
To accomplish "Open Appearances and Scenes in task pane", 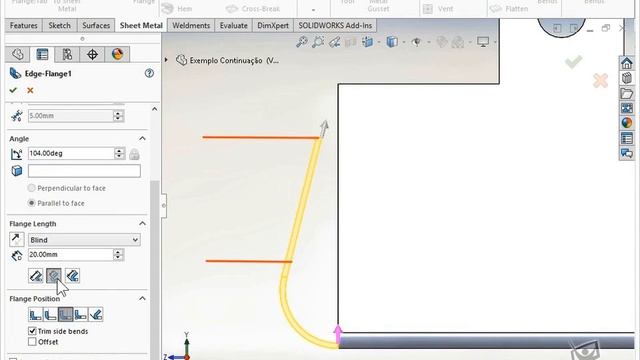I will [x=627, y=123].
